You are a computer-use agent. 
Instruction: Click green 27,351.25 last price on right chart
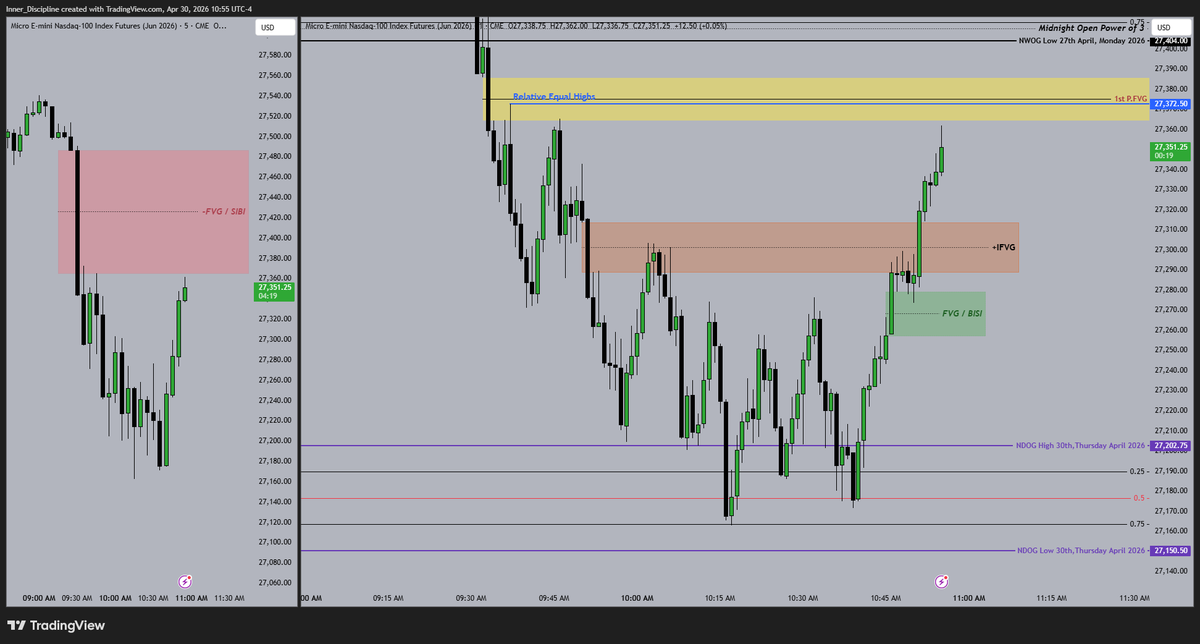[1169, 147]
